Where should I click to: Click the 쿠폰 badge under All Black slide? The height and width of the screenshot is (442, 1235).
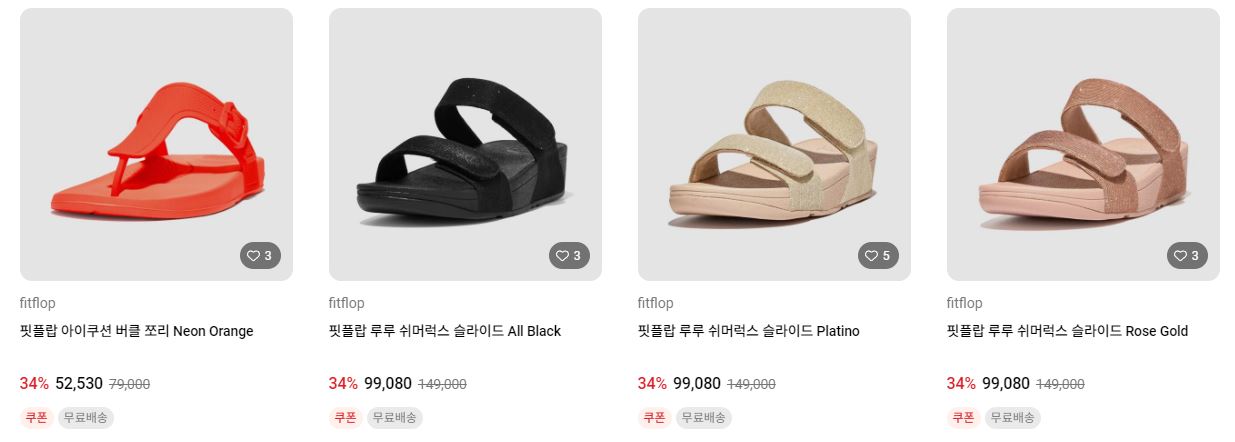pos(345,417)
